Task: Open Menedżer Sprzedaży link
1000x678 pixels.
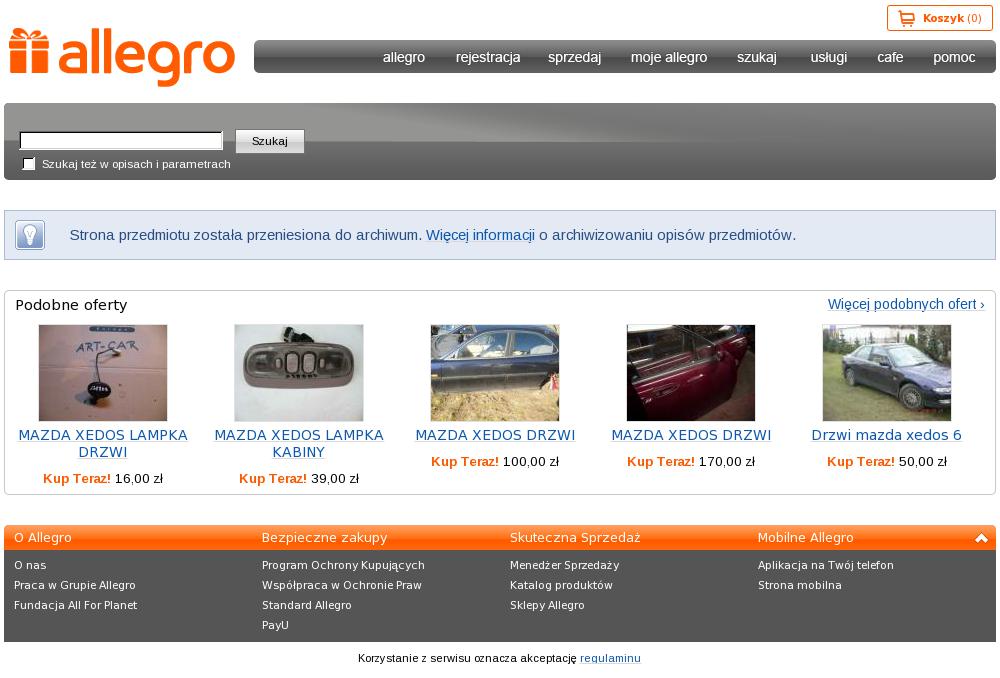Action: tap(564, 565)
